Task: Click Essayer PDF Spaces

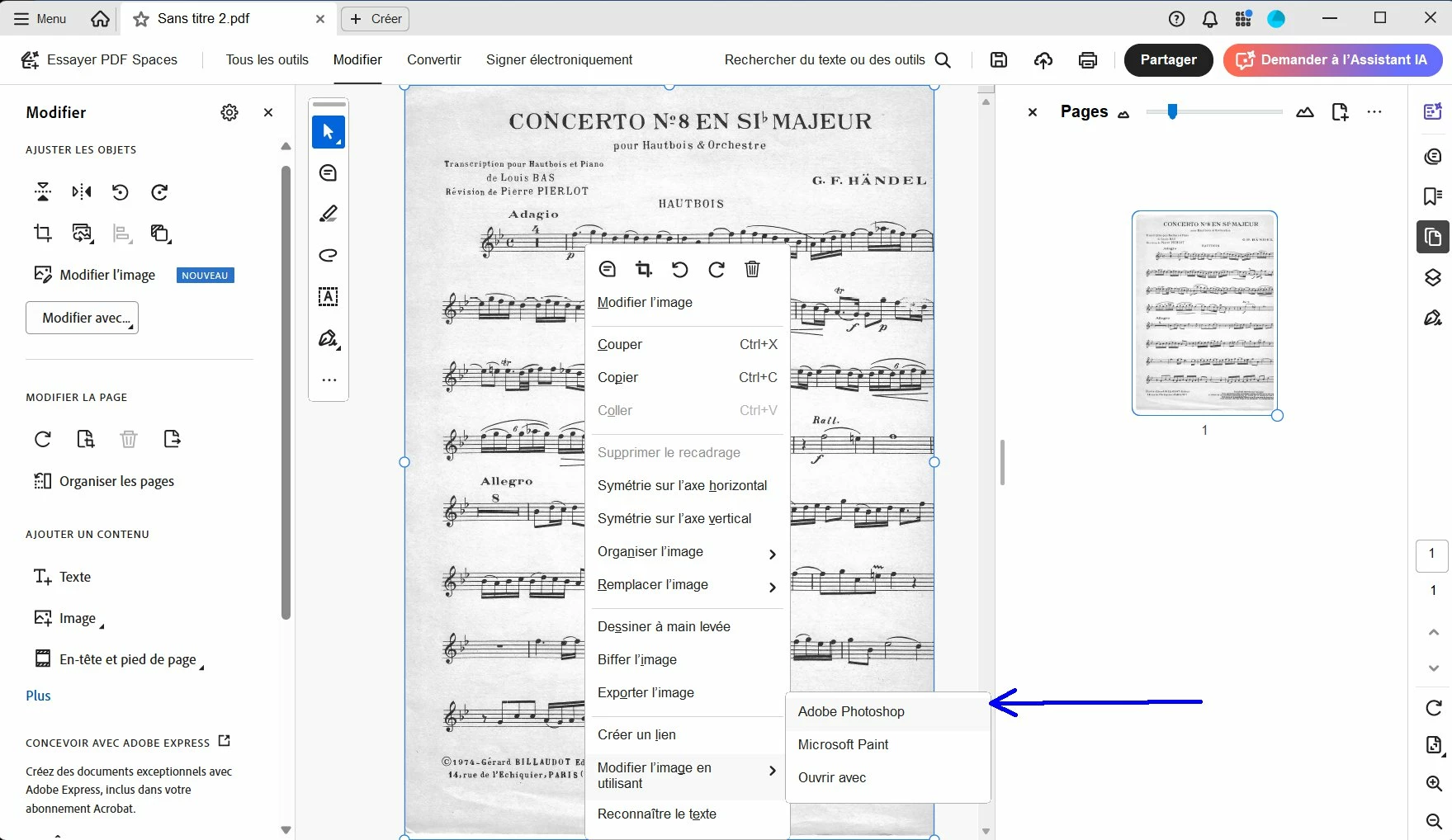Action: point(99,59)
